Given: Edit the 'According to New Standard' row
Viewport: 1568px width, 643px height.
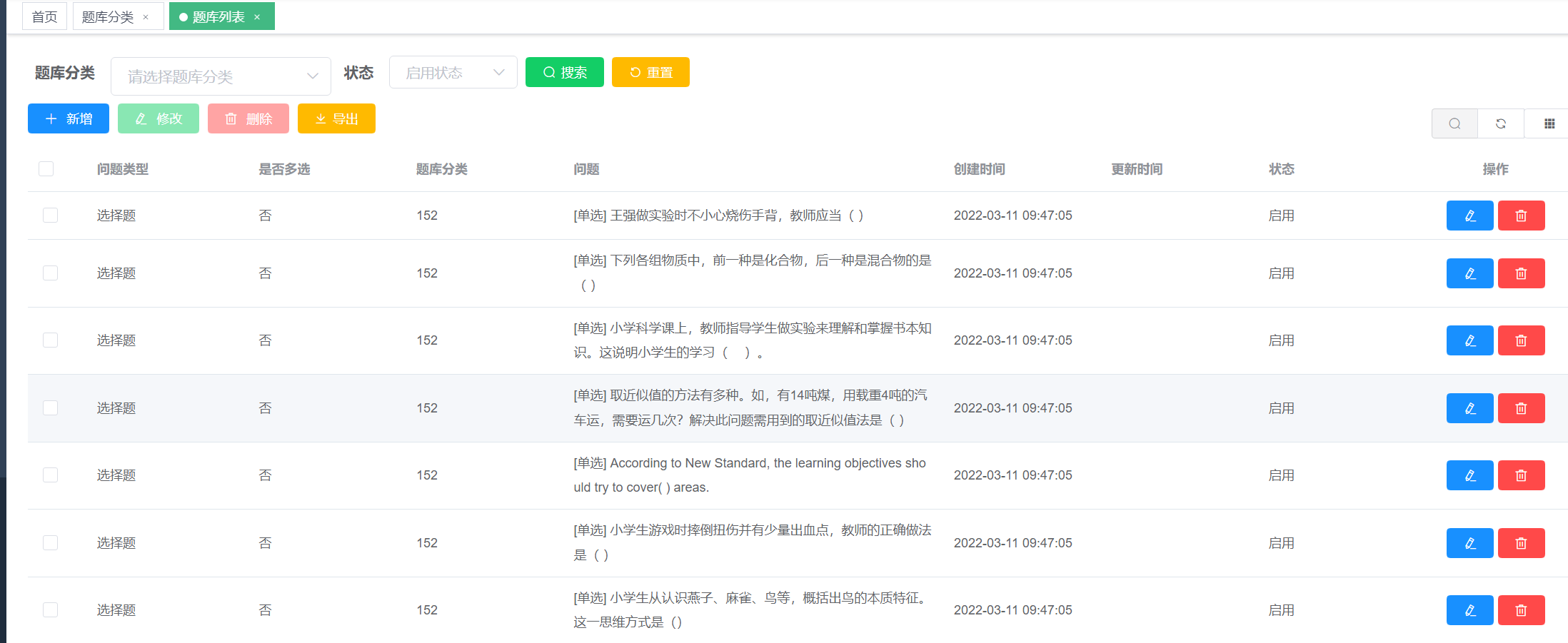Looking at the screenshot, I should [1469, 475].
